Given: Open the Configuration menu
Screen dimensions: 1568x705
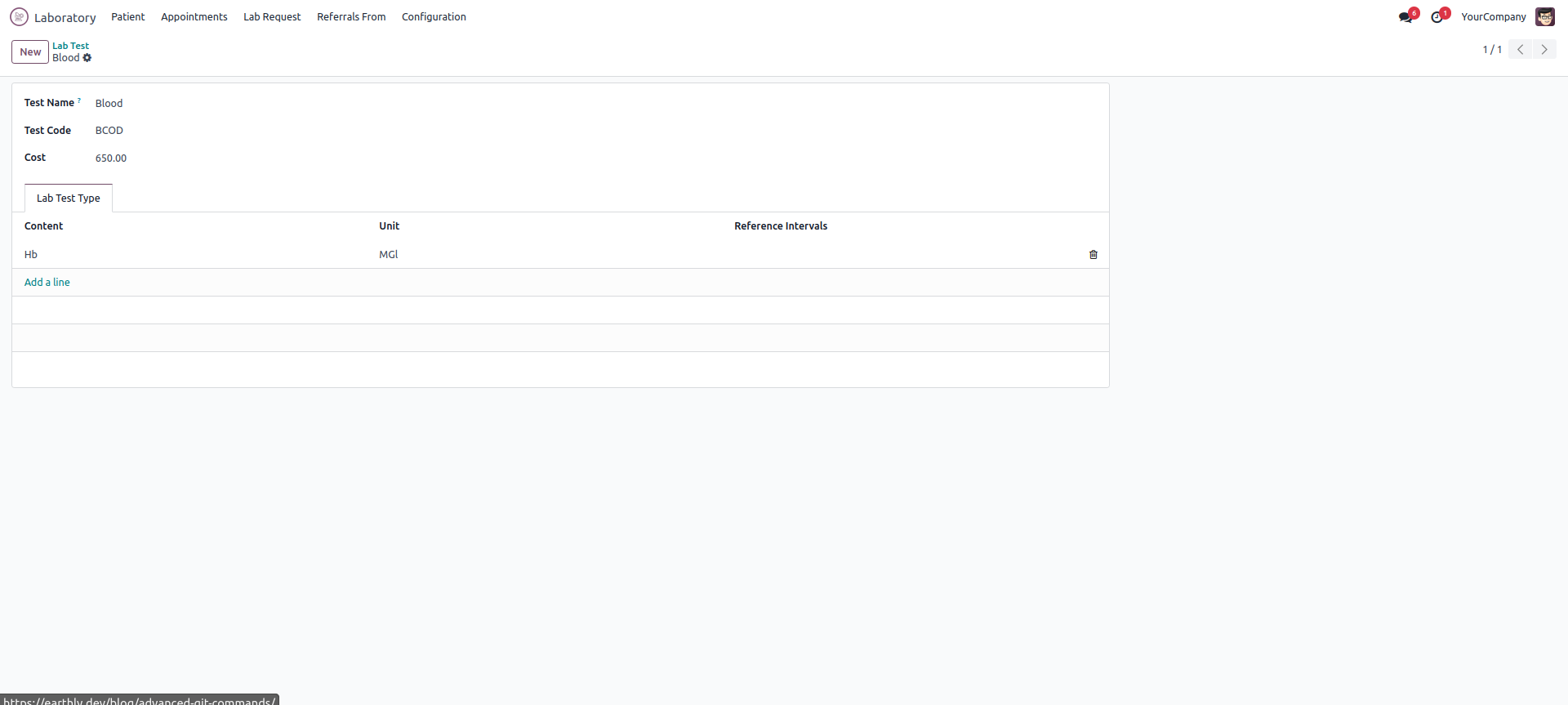Looking at the screenshot, I should [x=434, y=17].
